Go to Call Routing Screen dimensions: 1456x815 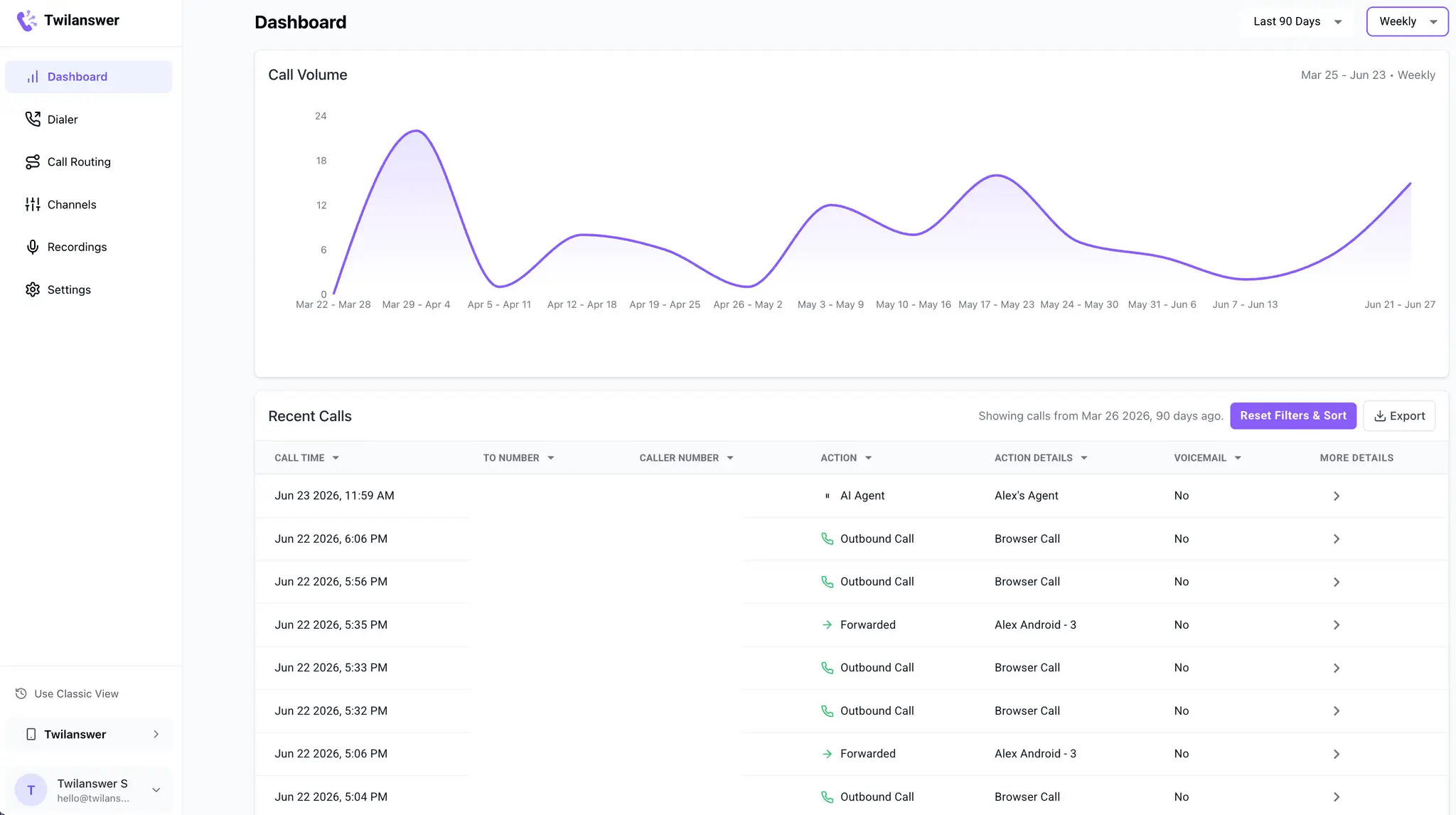tap(89, 162)
